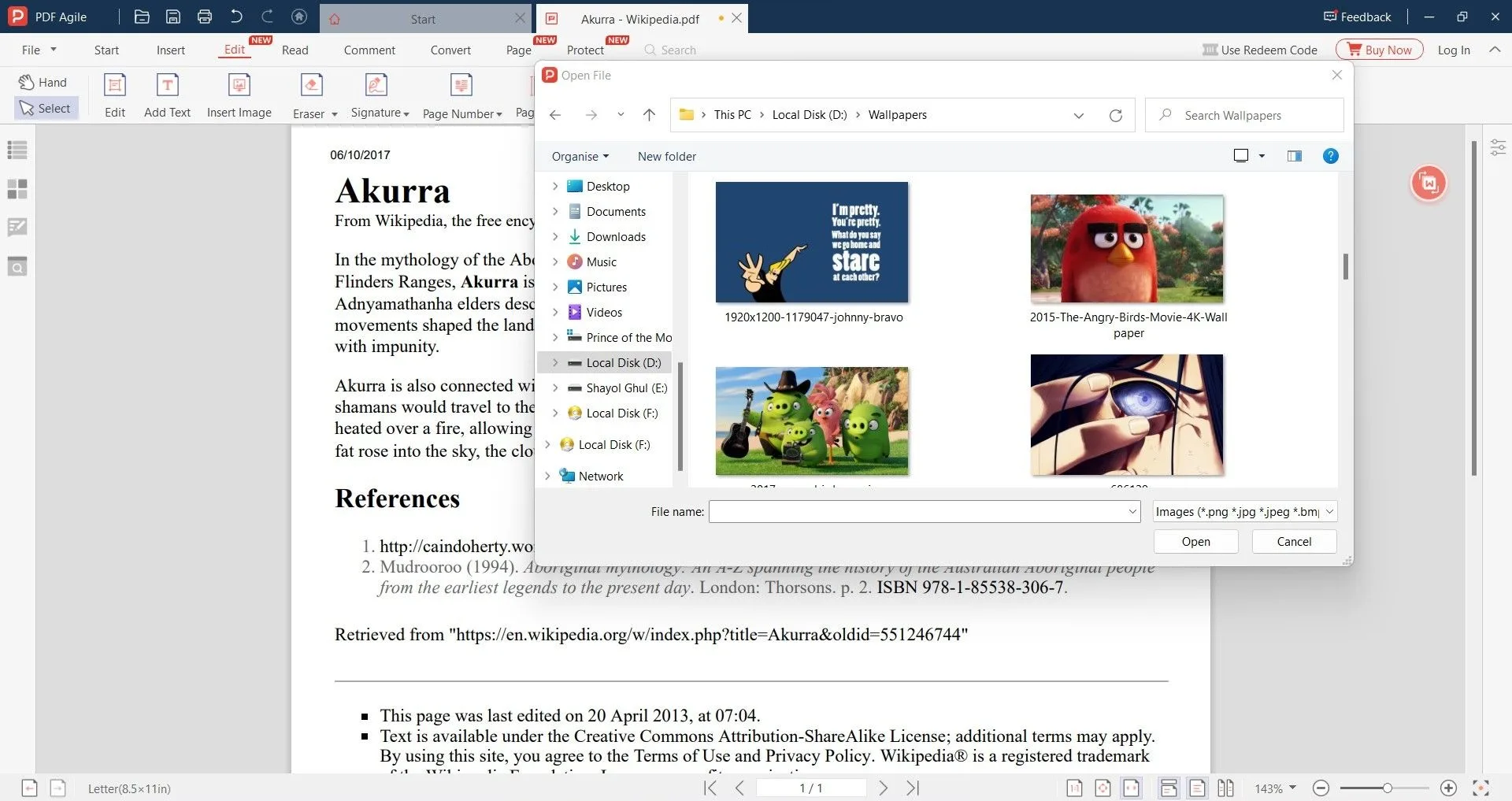Select the Angry Birds wallpaper thumbnail

pyautogui.click(x=1126, y=249)
